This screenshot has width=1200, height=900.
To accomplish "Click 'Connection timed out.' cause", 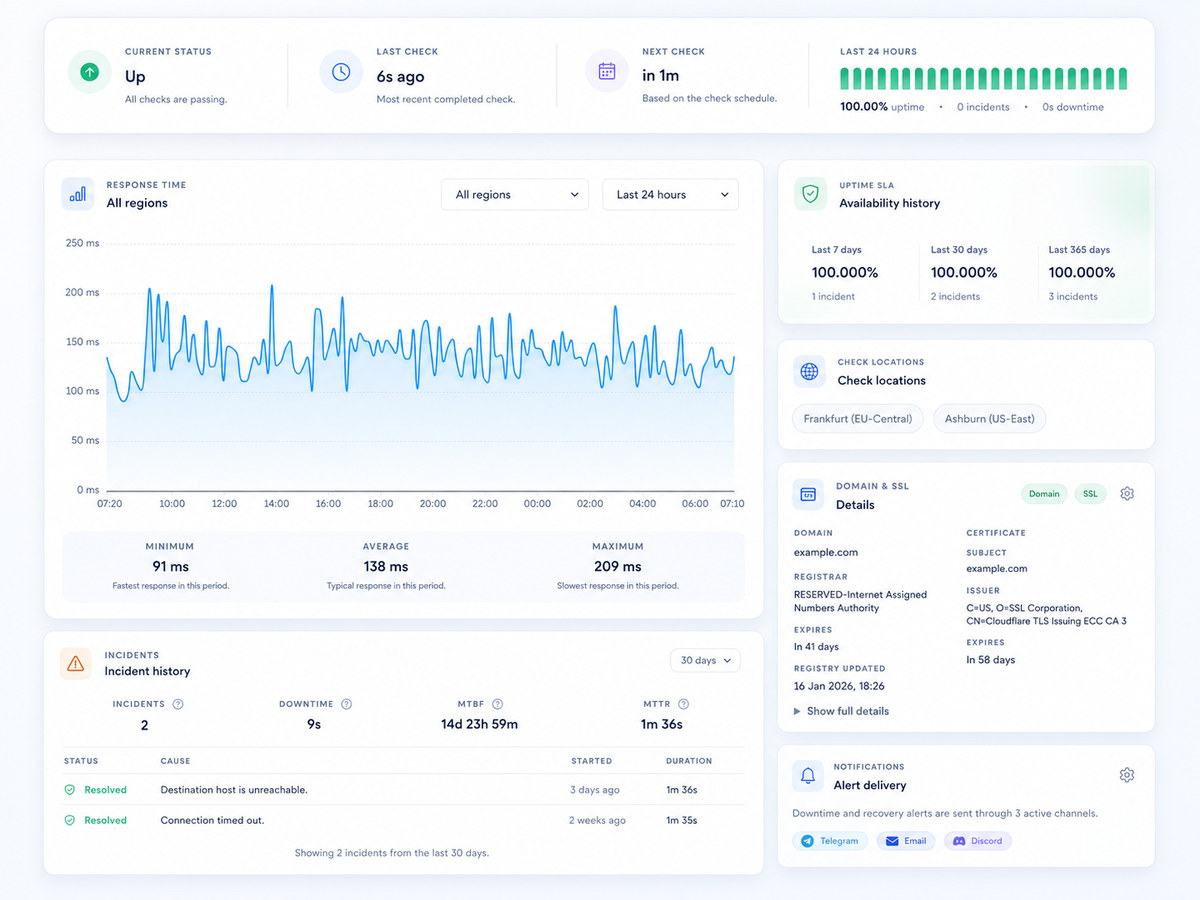I will click(x=212, y=820).
